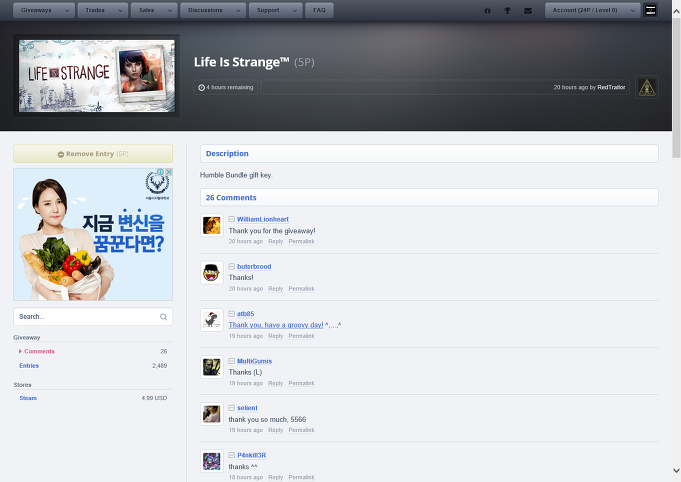Open P4nkill3R's avatar
Viewport: 681px width, 482px height.
pos(212,461)
